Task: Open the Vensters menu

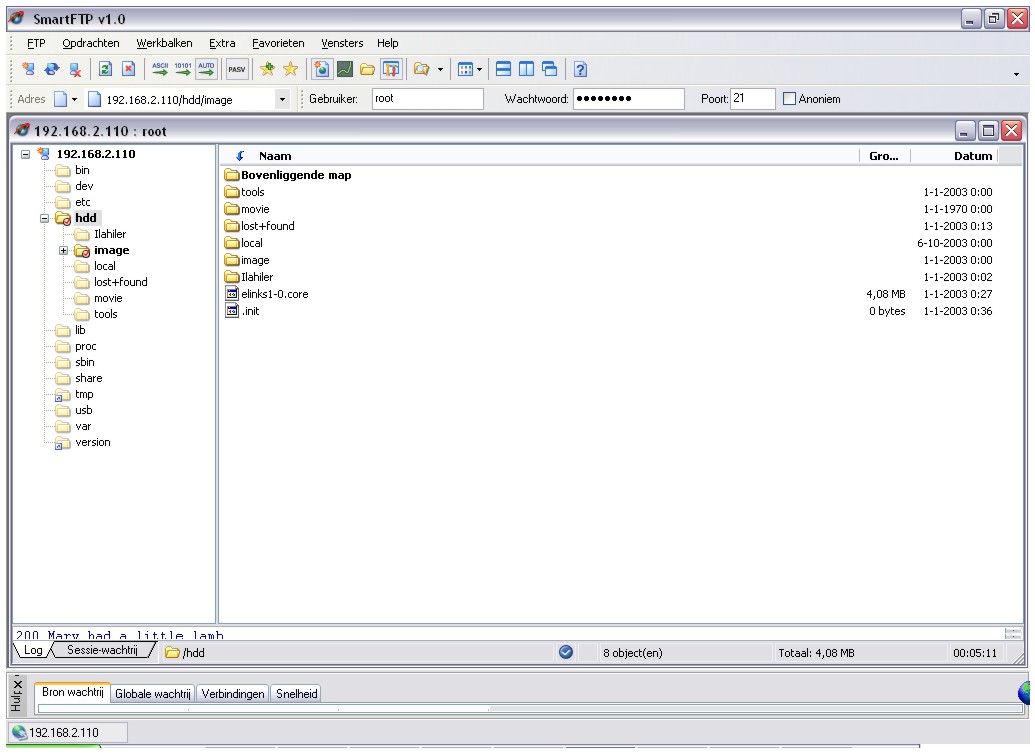Action: 342,44
